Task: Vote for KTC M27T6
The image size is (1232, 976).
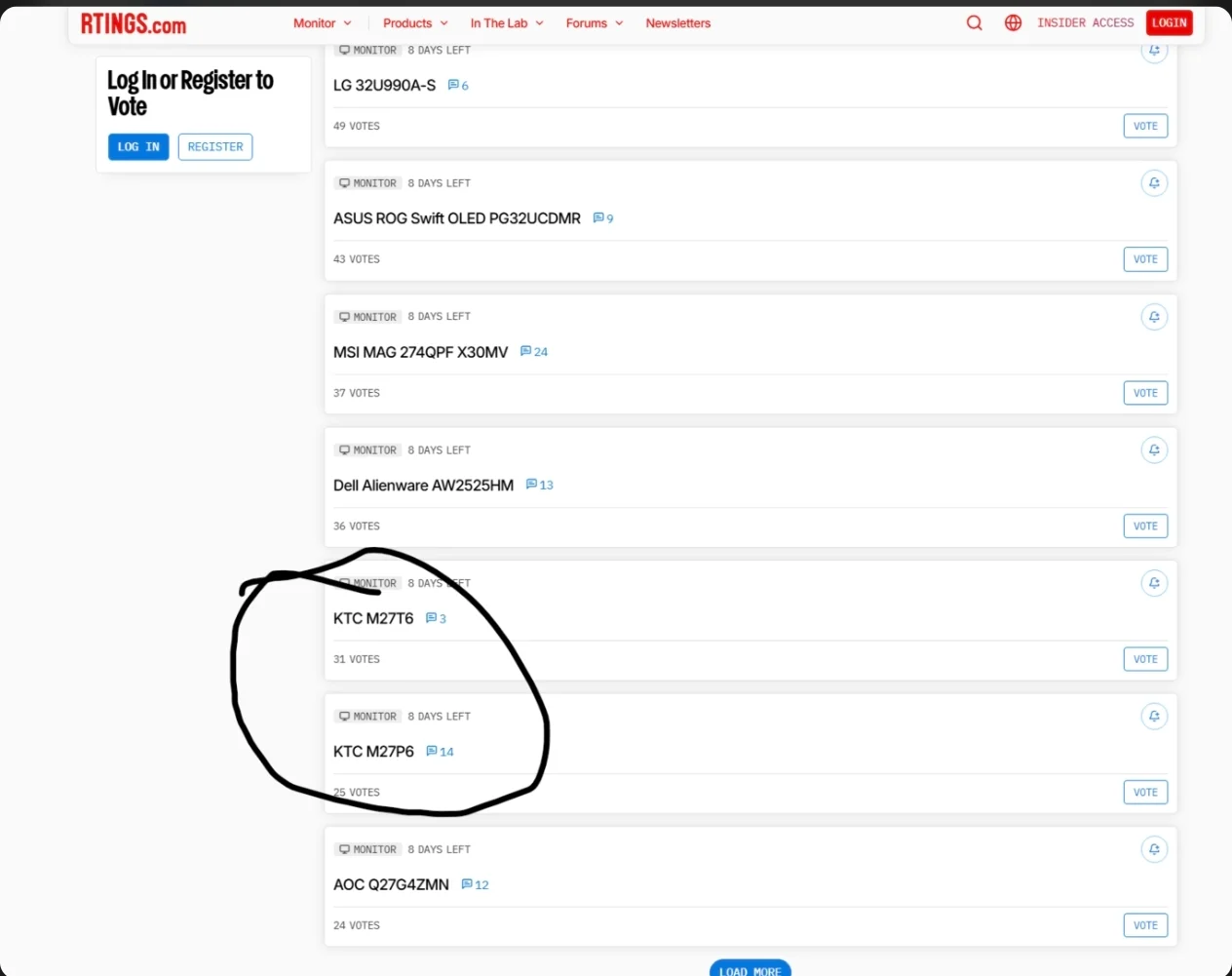Action: [x=1145, y=659]
